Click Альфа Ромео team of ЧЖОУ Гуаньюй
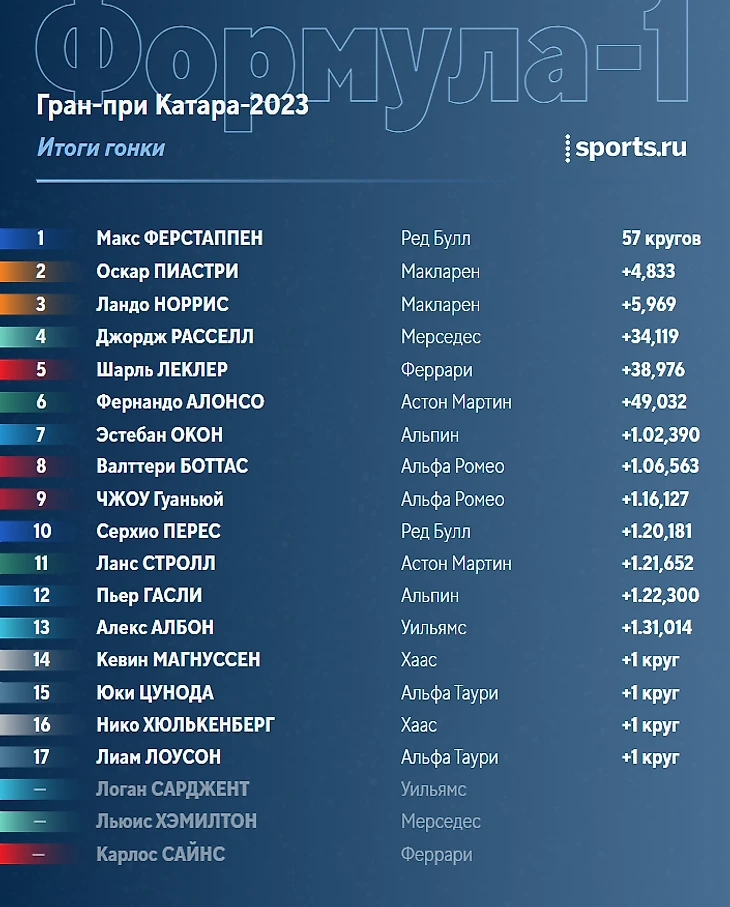Image resolution: width=730 pixels, height=907 pixels. tap(452, 500)
